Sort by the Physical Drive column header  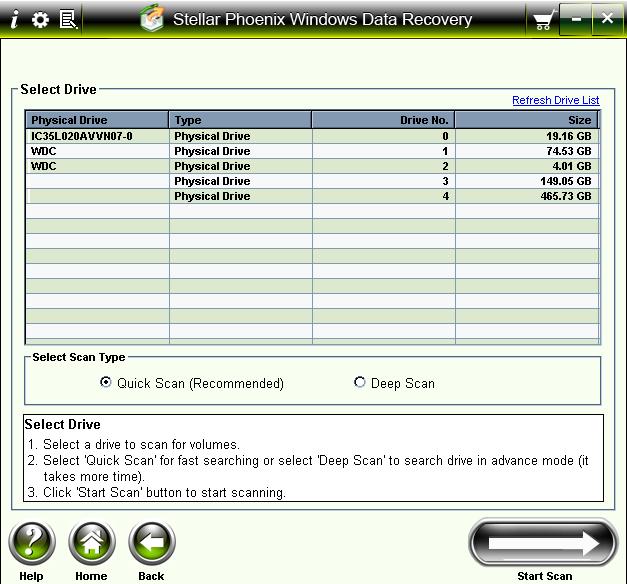click(x=98, y=120)
